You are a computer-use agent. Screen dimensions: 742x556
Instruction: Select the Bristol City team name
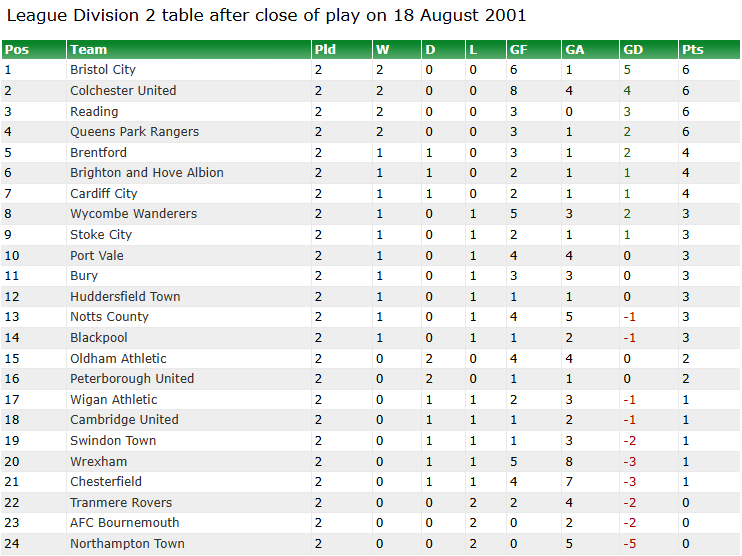pos(103,70)
